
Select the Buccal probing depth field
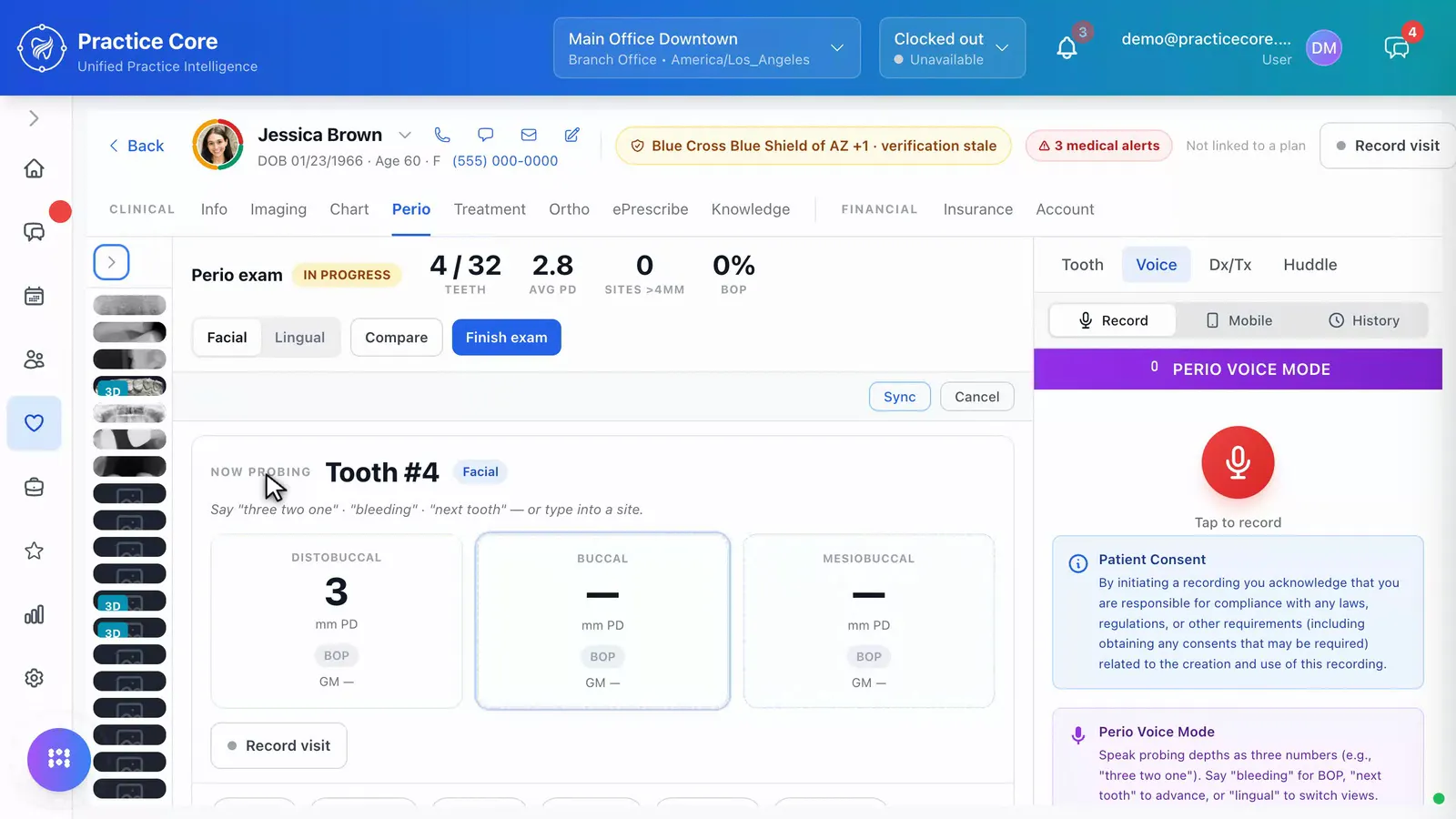[x=602, y=621]
